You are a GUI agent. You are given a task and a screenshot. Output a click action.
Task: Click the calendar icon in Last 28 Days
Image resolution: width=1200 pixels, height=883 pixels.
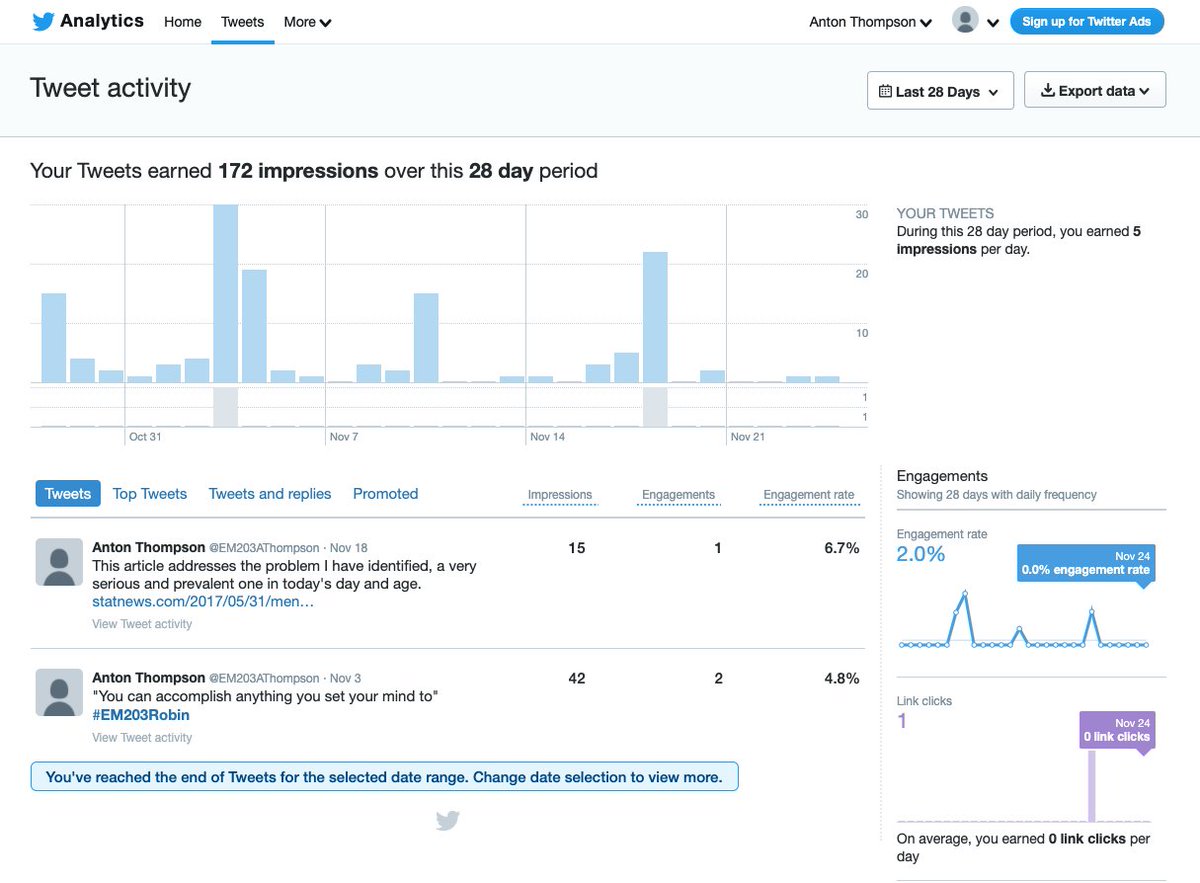point(885,91)
